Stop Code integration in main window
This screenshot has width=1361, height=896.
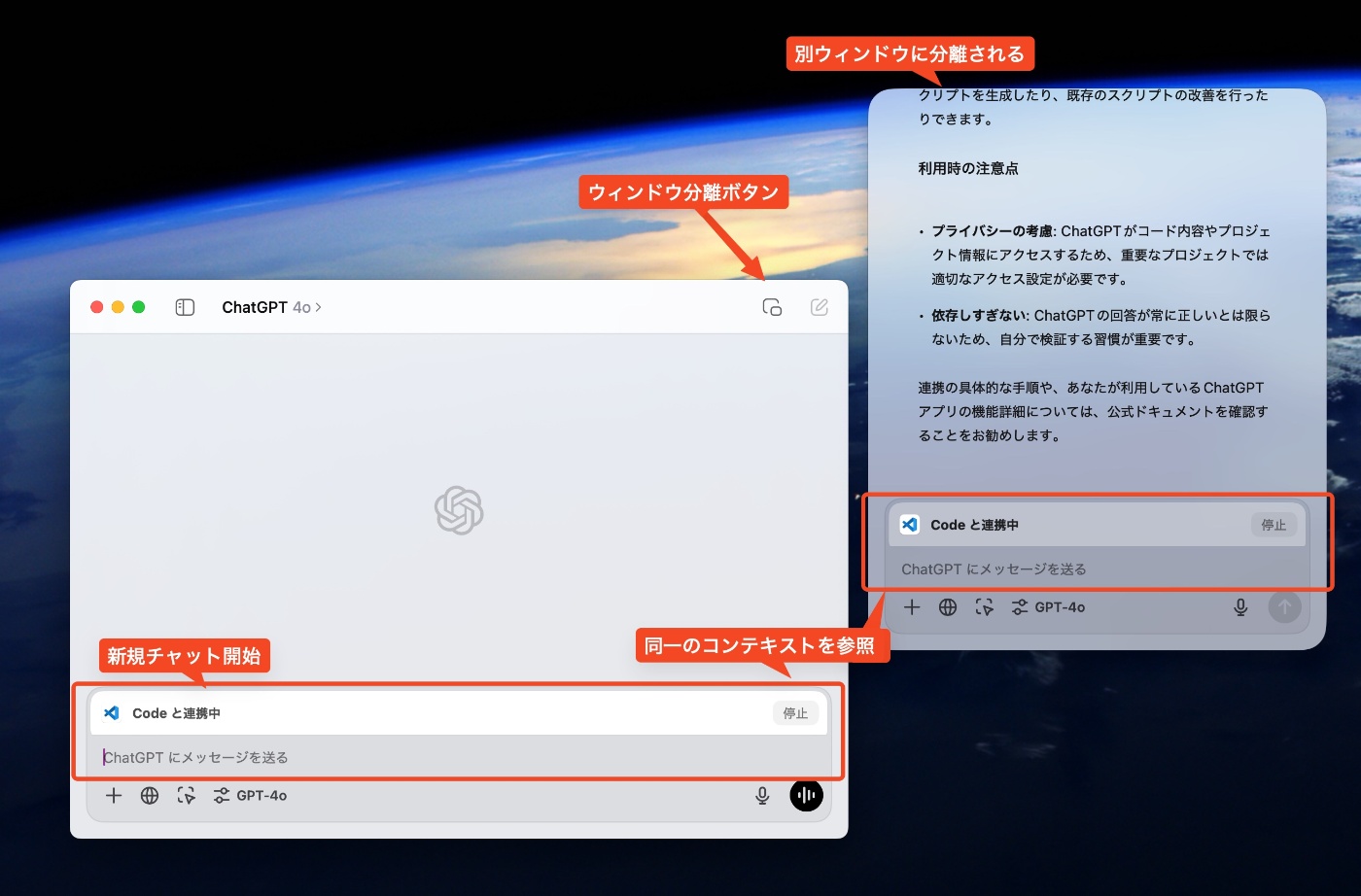click(795, 713)
